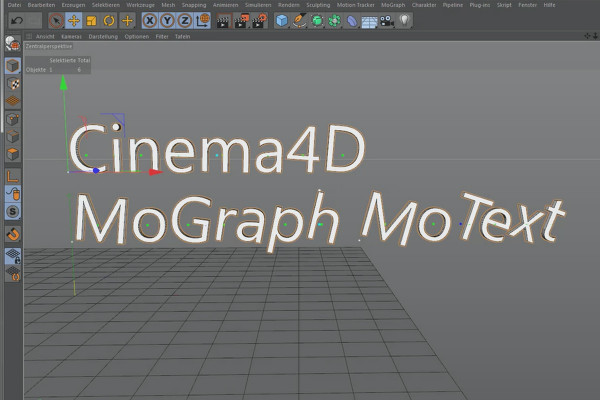Open viewport Tafeln menu

pyautogui.click(x=182, y=37)
